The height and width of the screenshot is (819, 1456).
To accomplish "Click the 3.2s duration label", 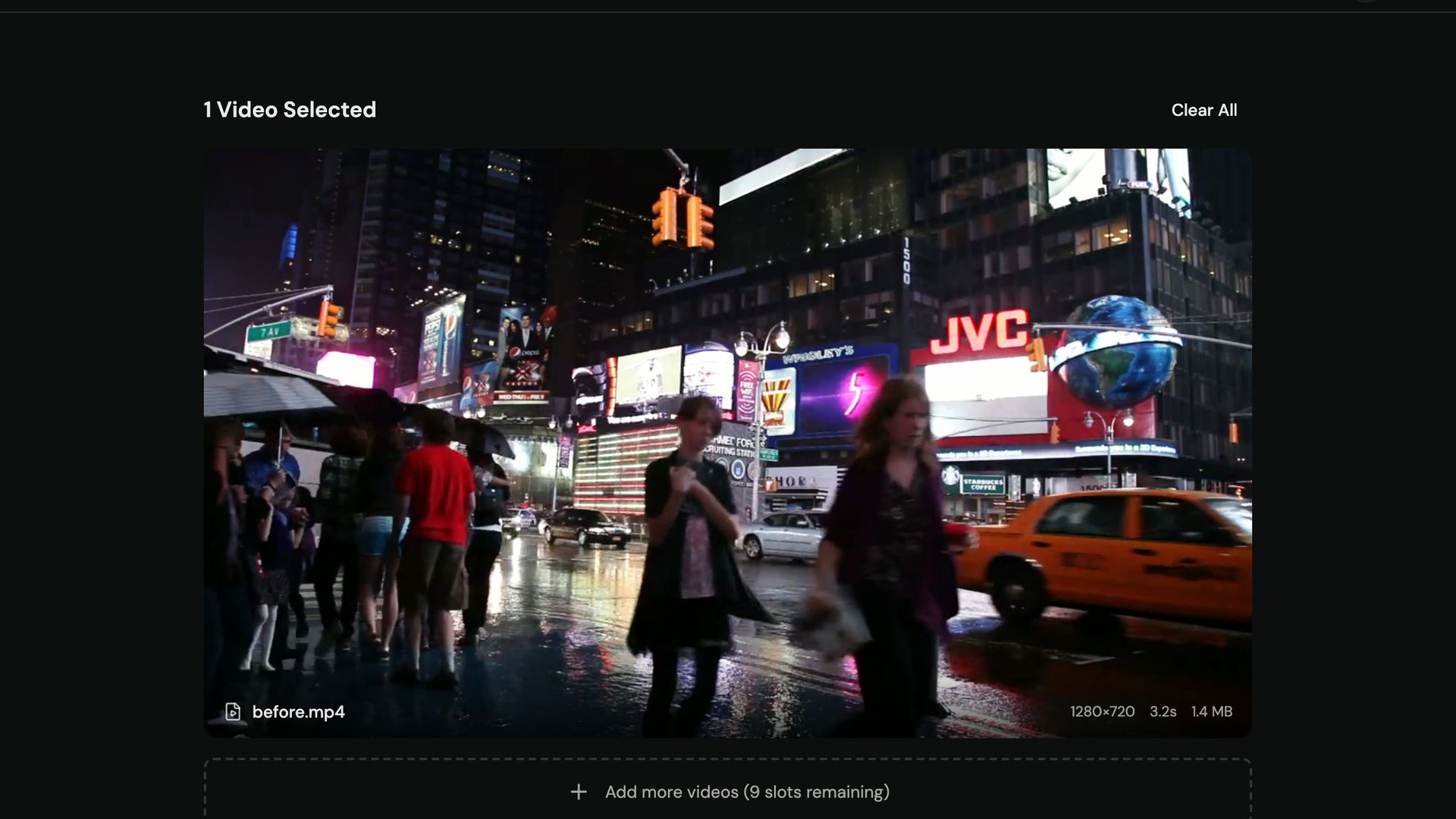I will (1163, 711).
